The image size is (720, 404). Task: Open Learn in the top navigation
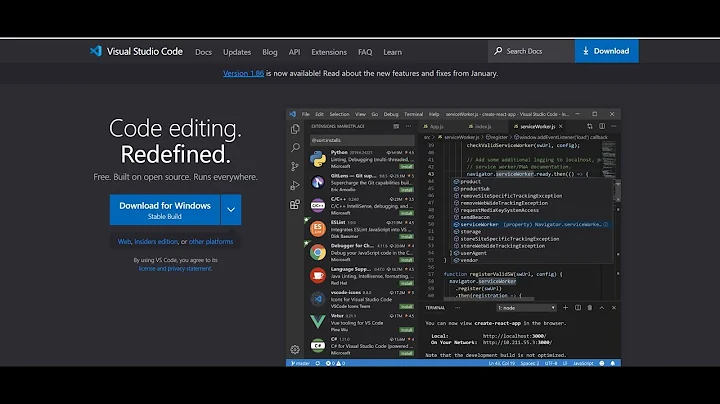point(393,52)
